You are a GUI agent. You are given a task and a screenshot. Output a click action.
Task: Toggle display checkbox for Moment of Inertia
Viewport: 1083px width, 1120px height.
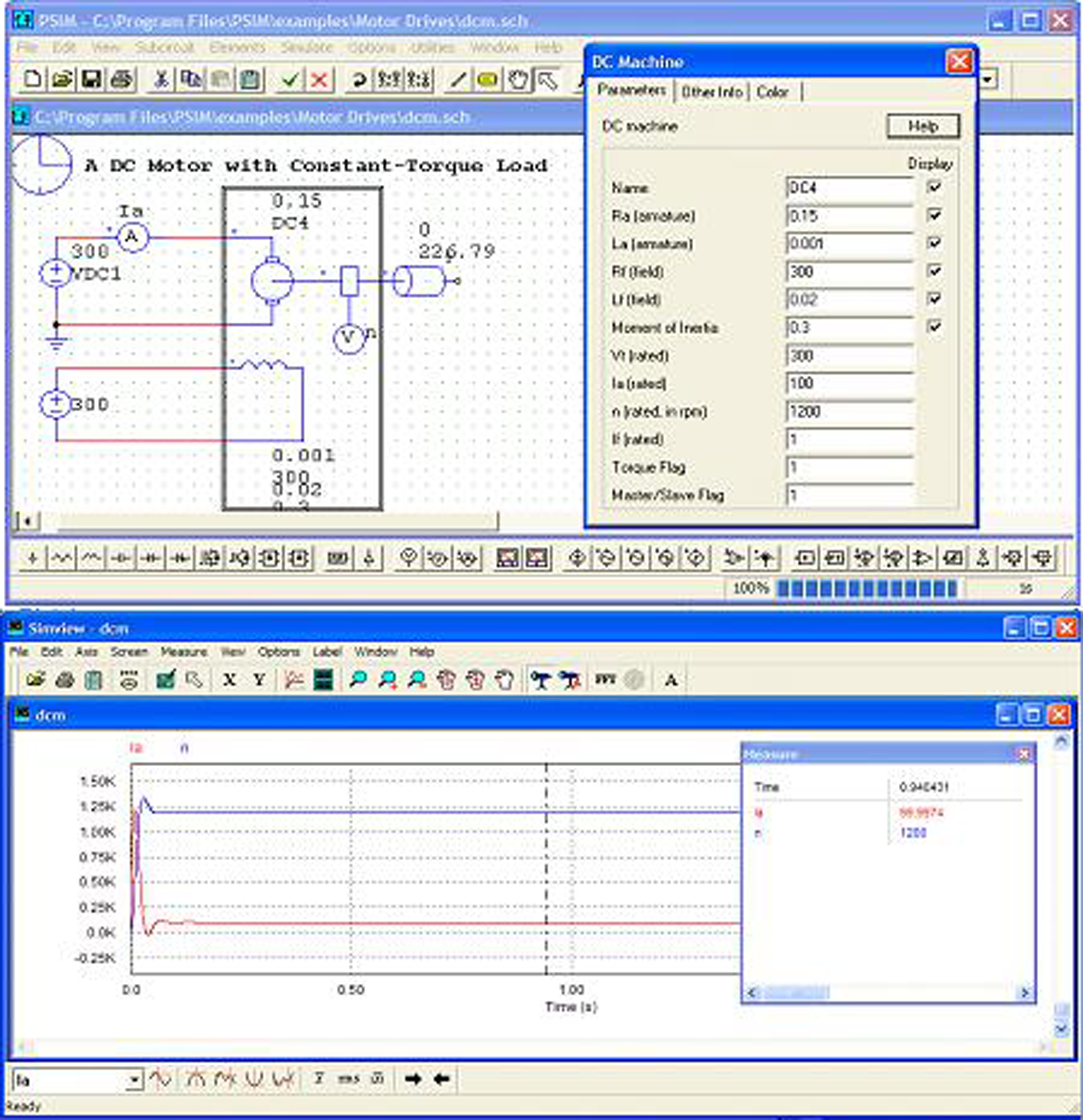[934, 326]
